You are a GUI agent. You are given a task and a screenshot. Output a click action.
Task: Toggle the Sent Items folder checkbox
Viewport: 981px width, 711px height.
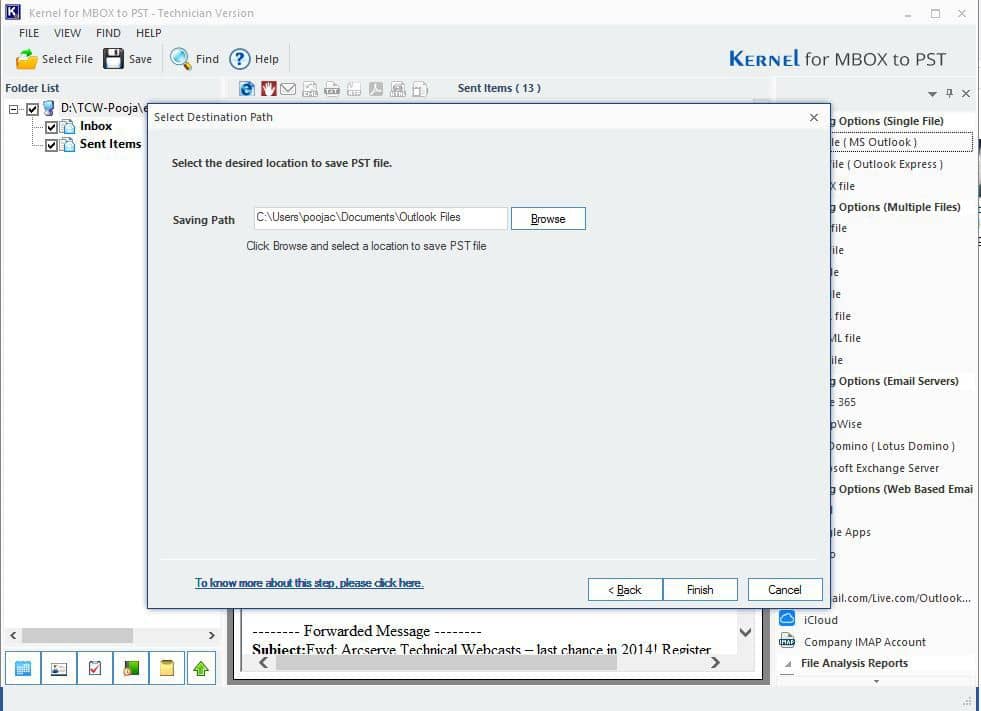click(x=51, y=145)
